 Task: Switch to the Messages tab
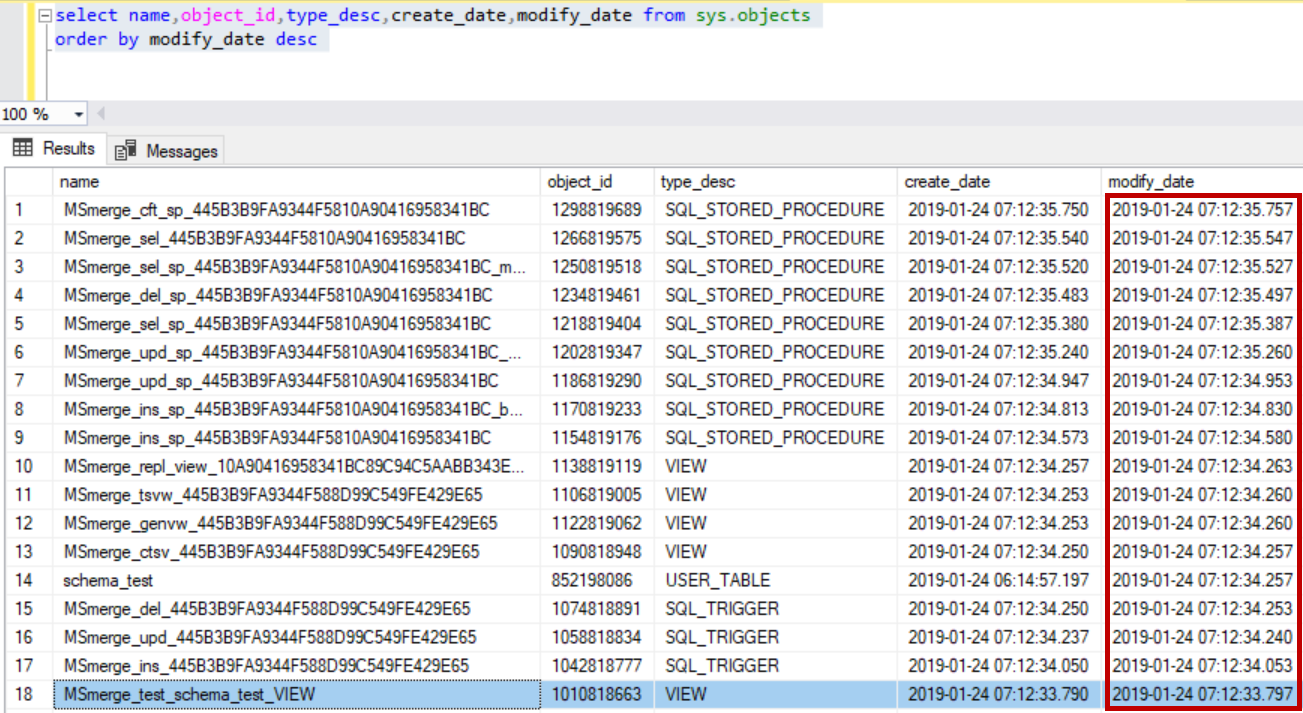click(166, 151)
